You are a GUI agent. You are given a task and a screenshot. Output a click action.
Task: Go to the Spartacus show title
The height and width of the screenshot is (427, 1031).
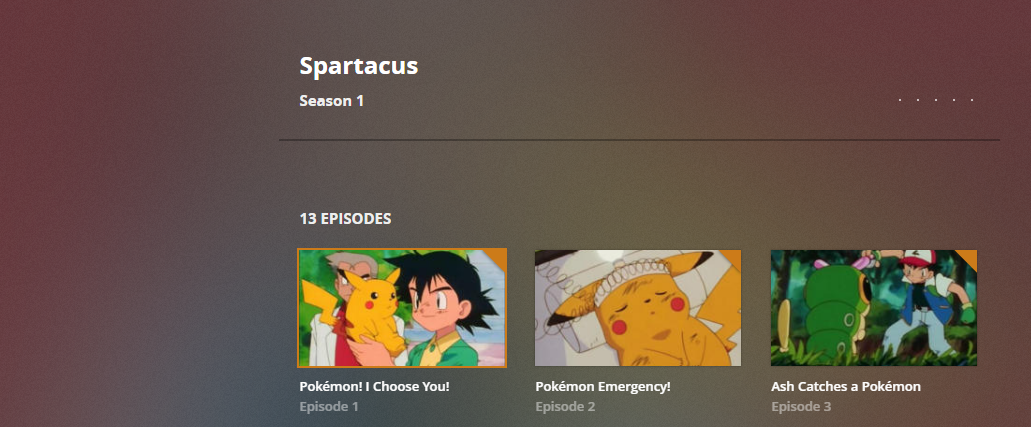click(x=359, y=66)
